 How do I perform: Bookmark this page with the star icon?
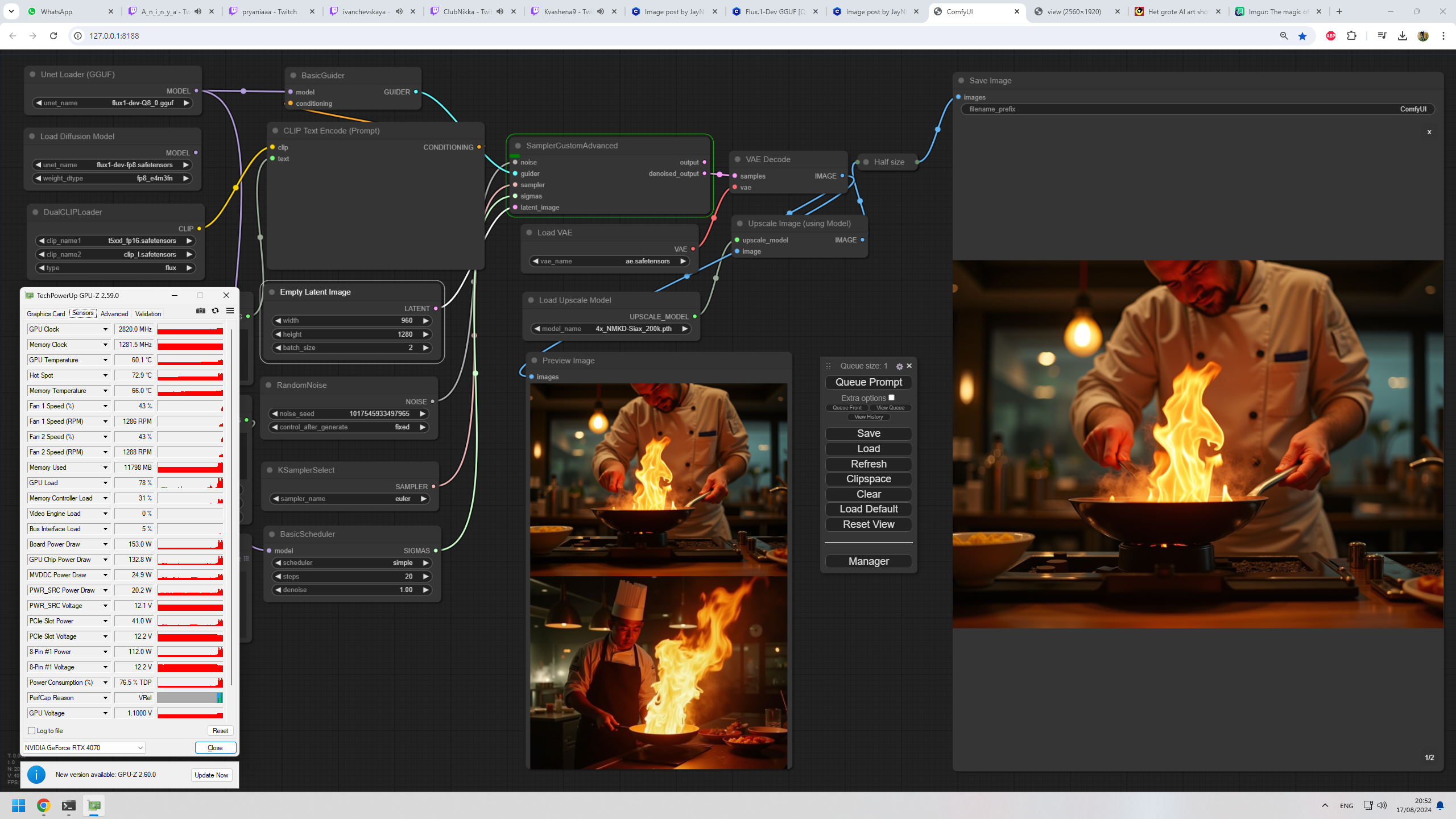1302,36
